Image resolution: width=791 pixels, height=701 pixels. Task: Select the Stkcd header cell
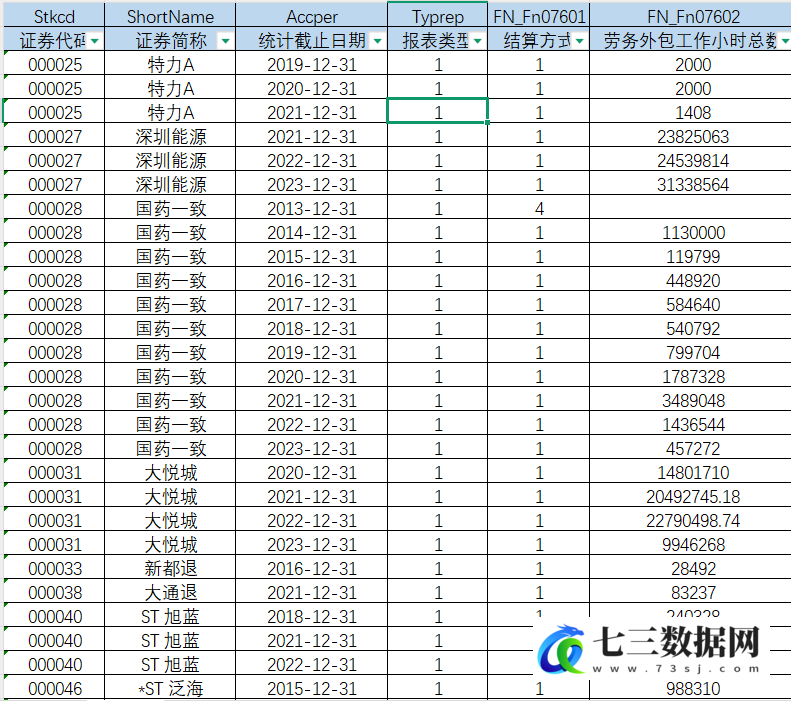[x=54, y=17]
